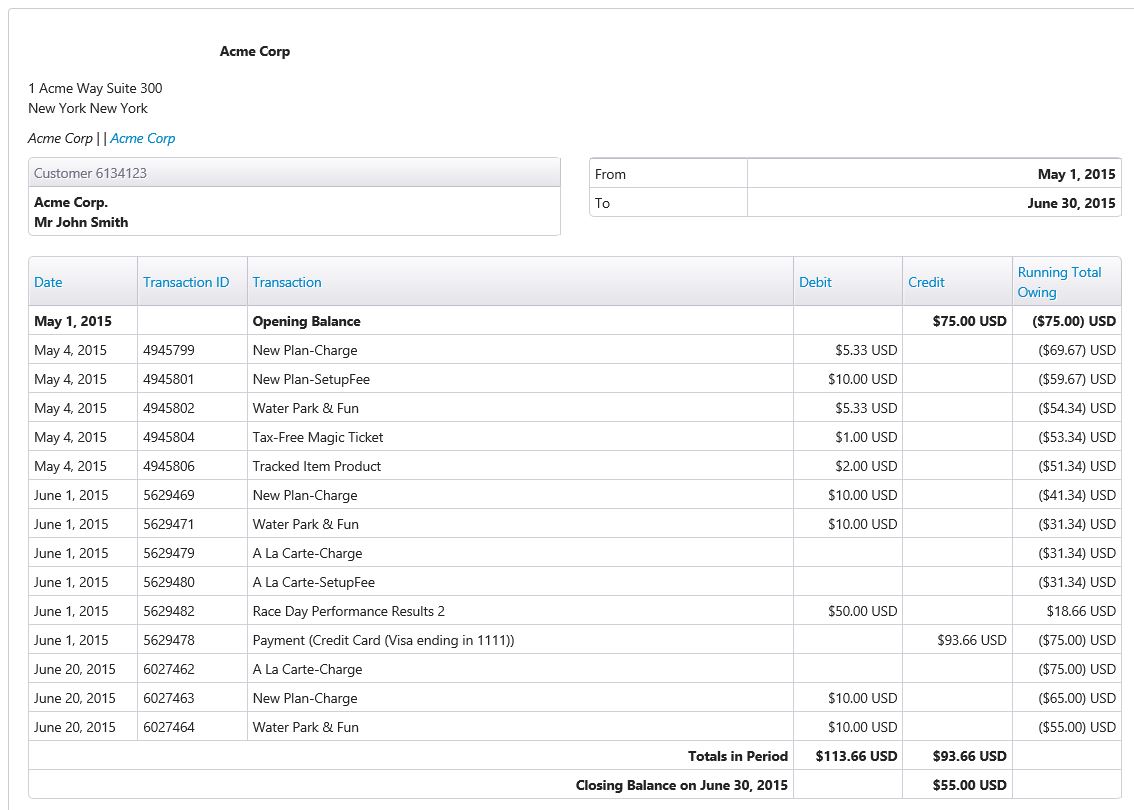The height and width of the screenshot is (810, 1134).
Task: Select the Customer 6134123 header field
Action: [x=294, y=173]
